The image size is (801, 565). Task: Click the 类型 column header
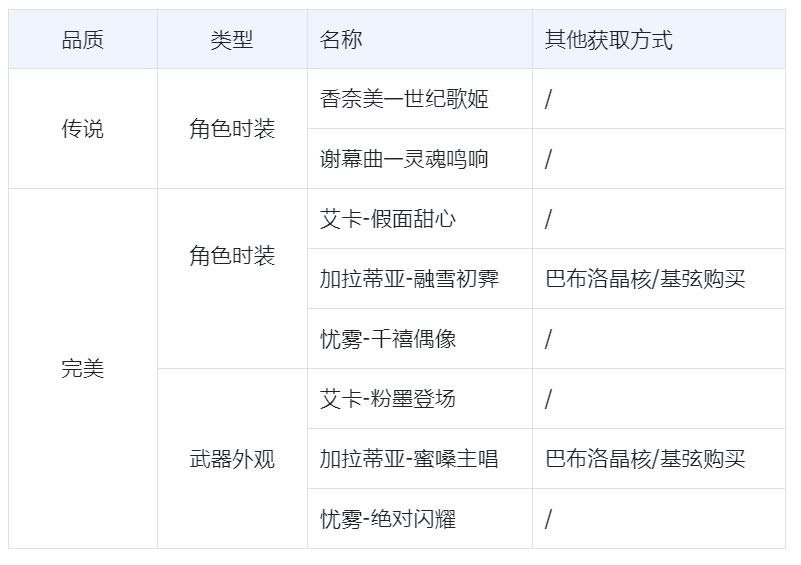click(x=232, y=40)
